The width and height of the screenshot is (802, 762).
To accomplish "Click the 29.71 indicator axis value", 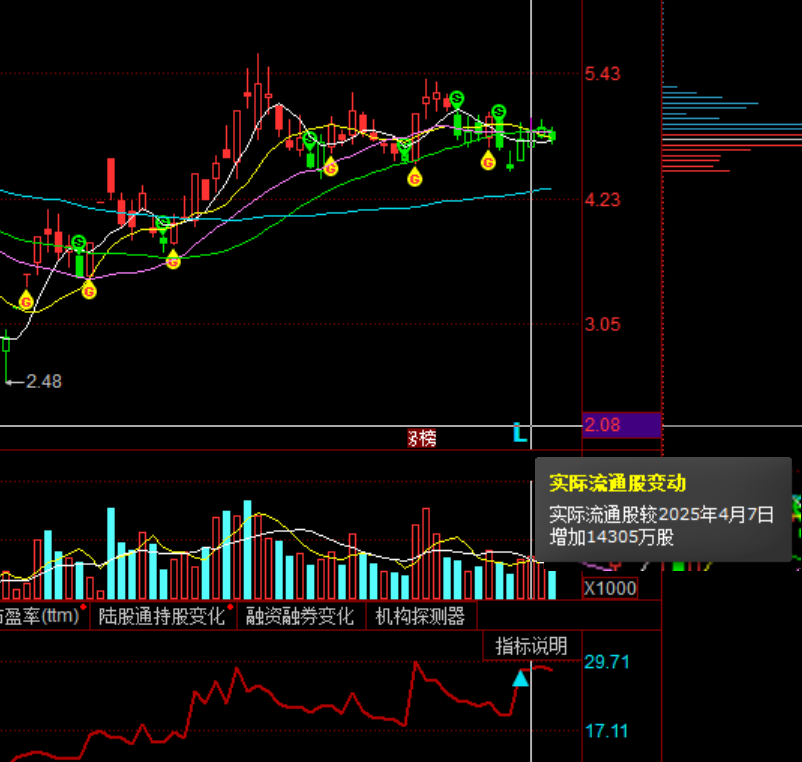I will (607, 662).
